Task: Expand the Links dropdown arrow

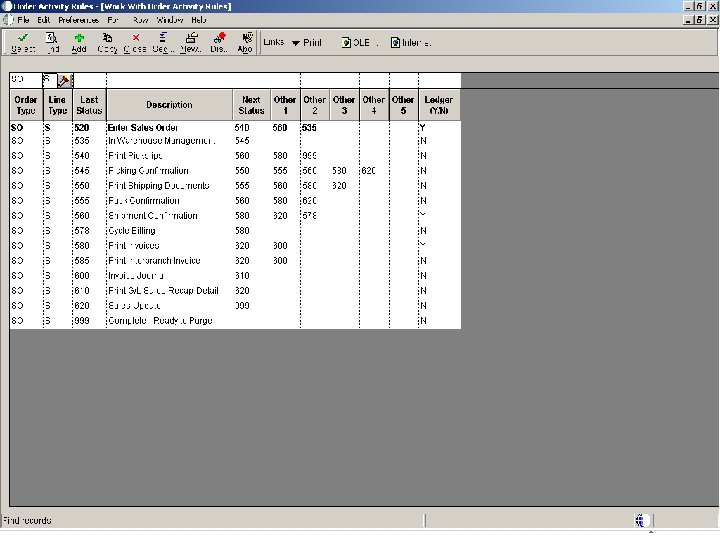Action: (x=296, y=43)
